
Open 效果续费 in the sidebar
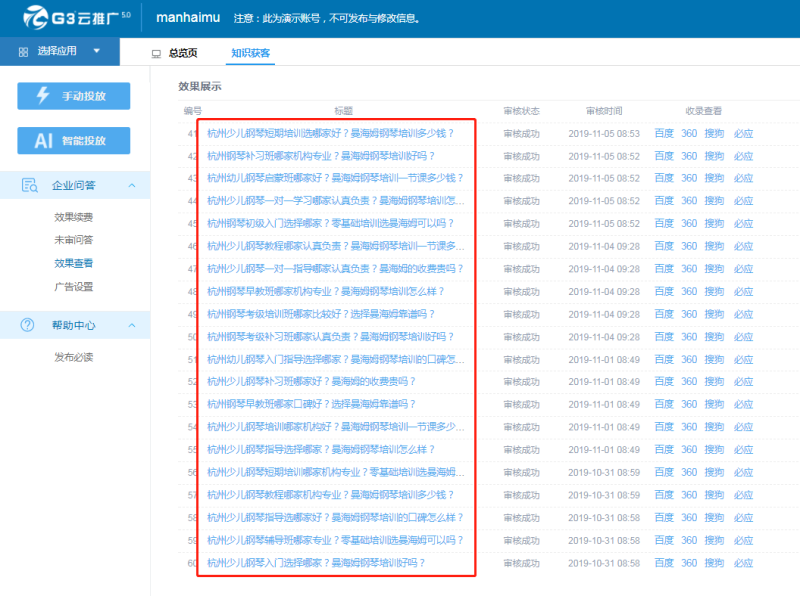point(73,217)
